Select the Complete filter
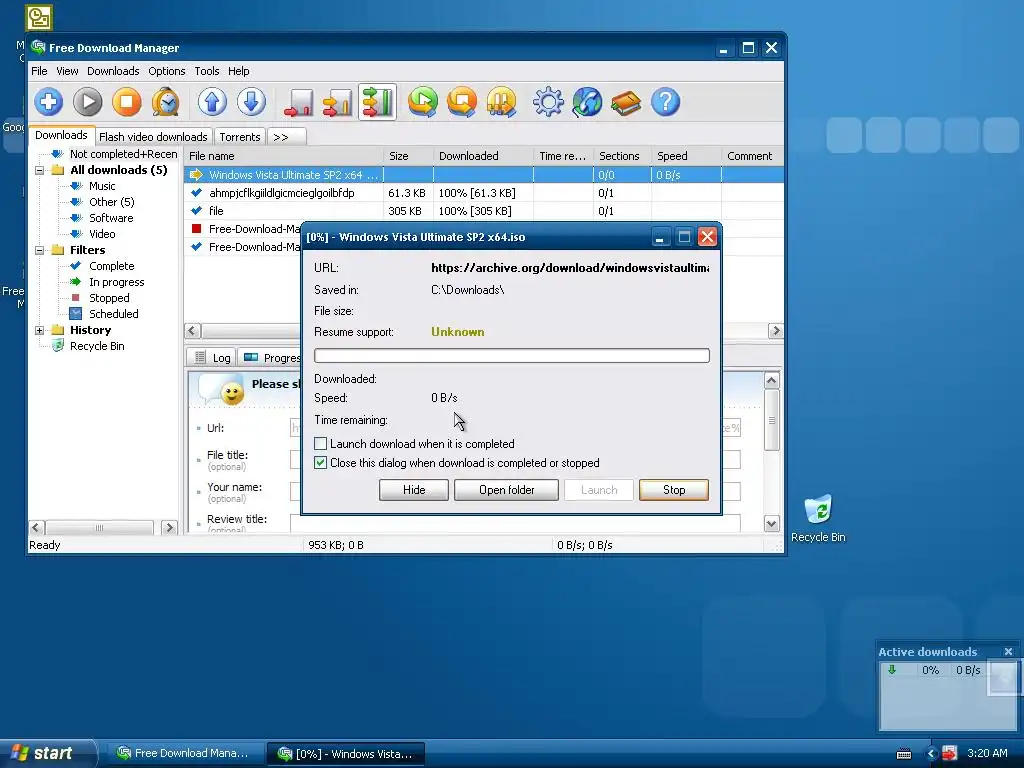 [x=112, y=266]
